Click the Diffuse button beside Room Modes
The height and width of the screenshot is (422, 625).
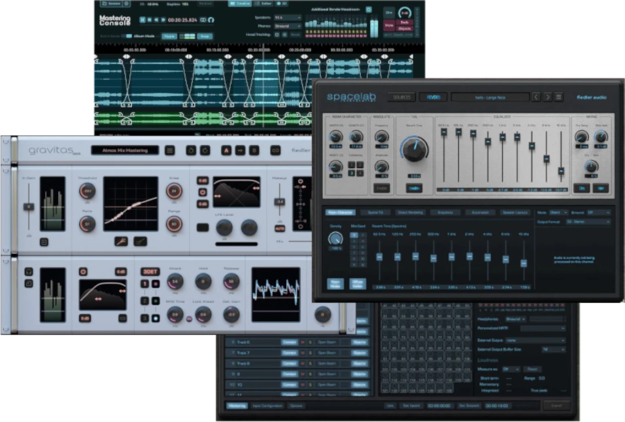pos(358,283)
